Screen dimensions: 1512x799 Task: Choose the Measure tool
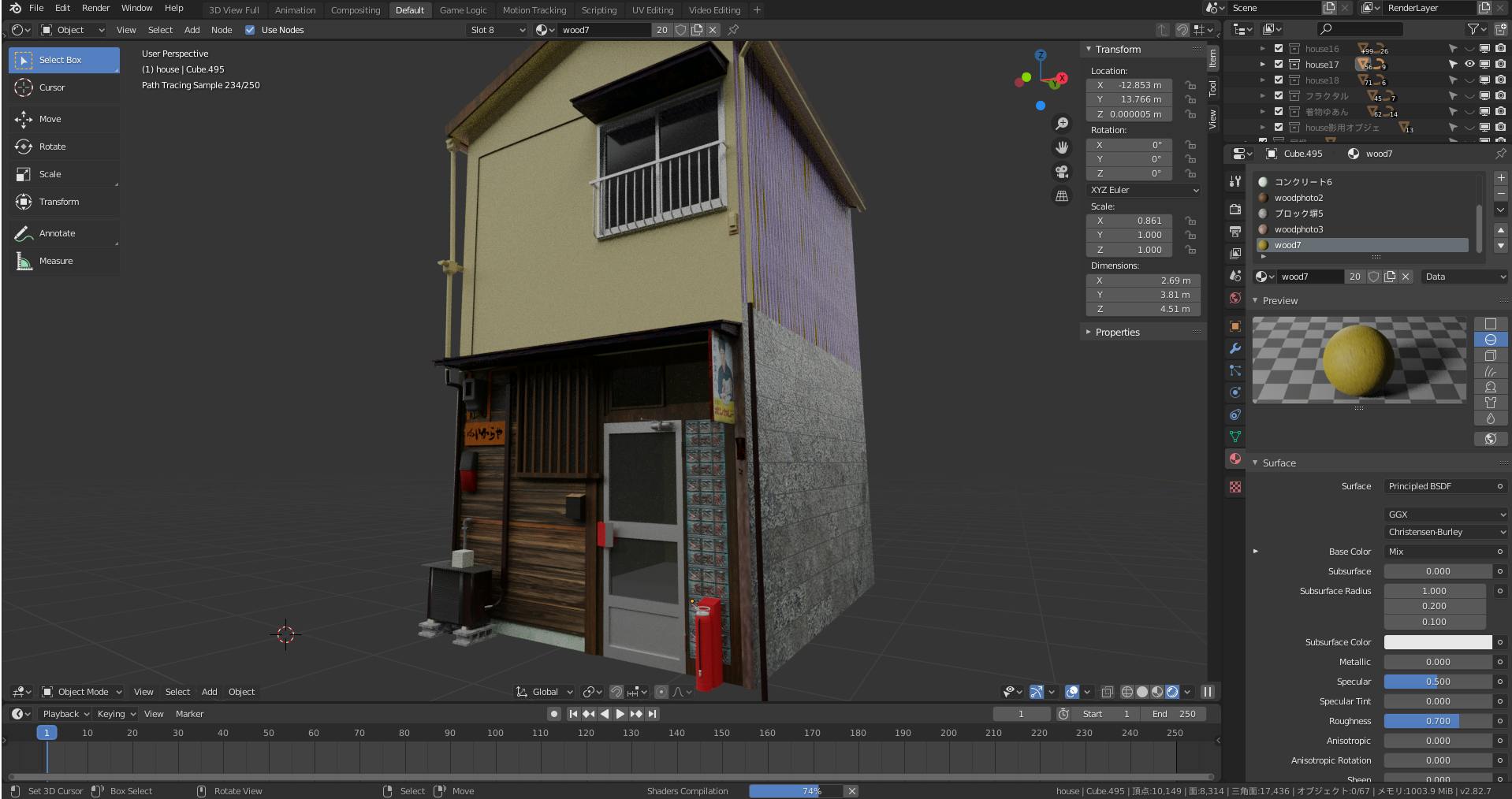64,261
